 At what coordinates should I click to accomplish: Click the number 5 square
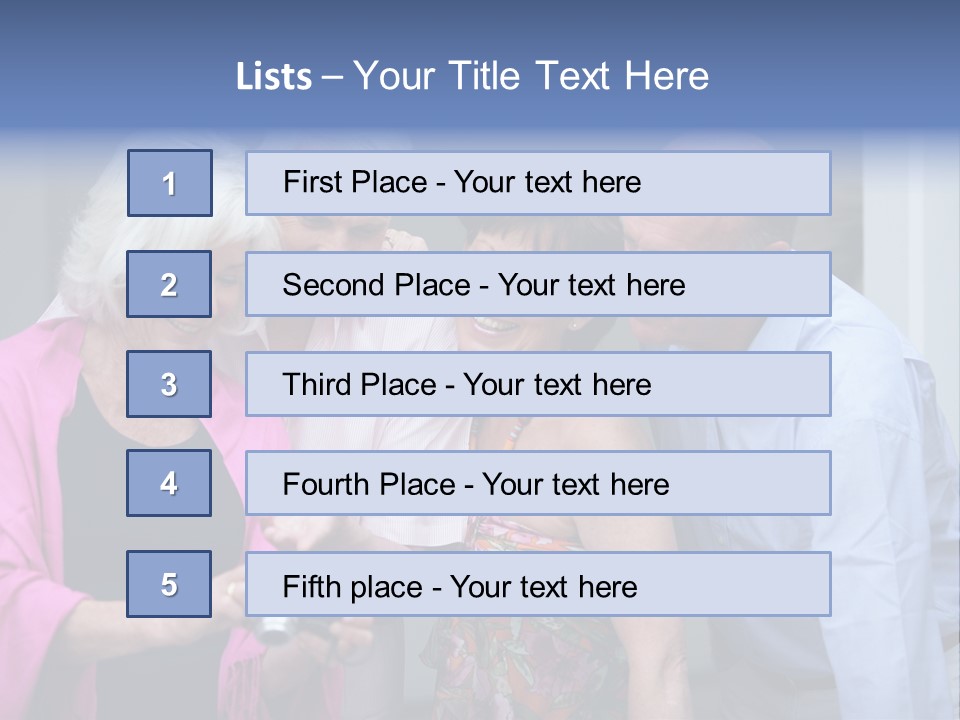[168, 584]
